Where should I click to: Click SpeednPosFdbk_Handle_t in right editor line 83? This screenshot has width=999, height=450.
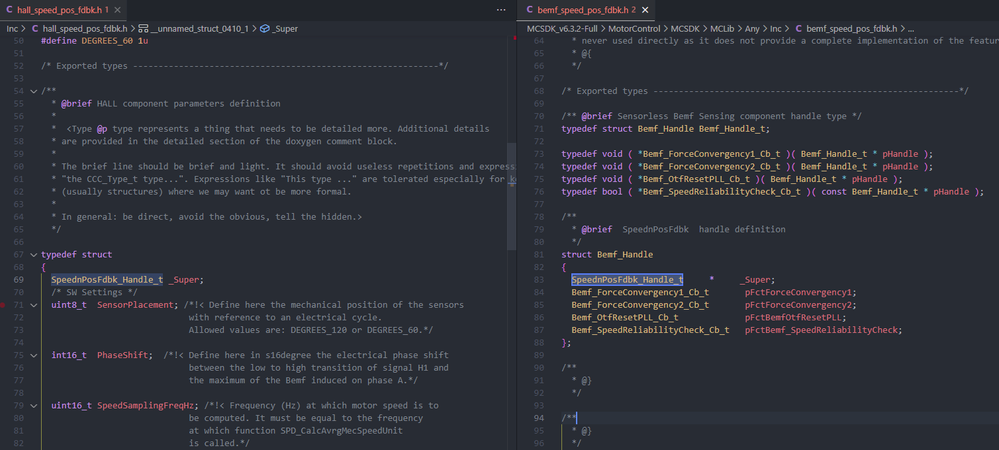(627, 280)
